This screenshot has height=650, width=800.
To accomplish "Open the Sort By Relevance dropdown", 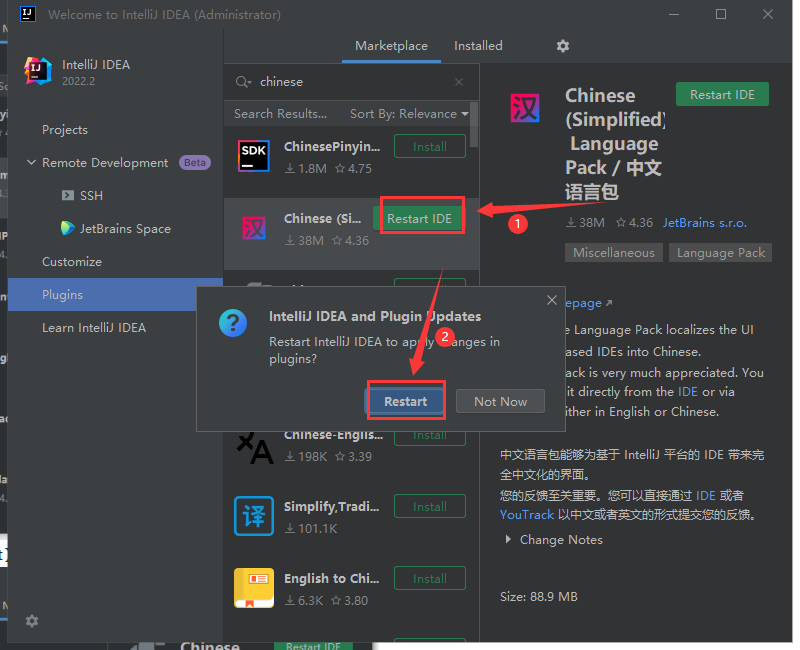I will (409, 114).
